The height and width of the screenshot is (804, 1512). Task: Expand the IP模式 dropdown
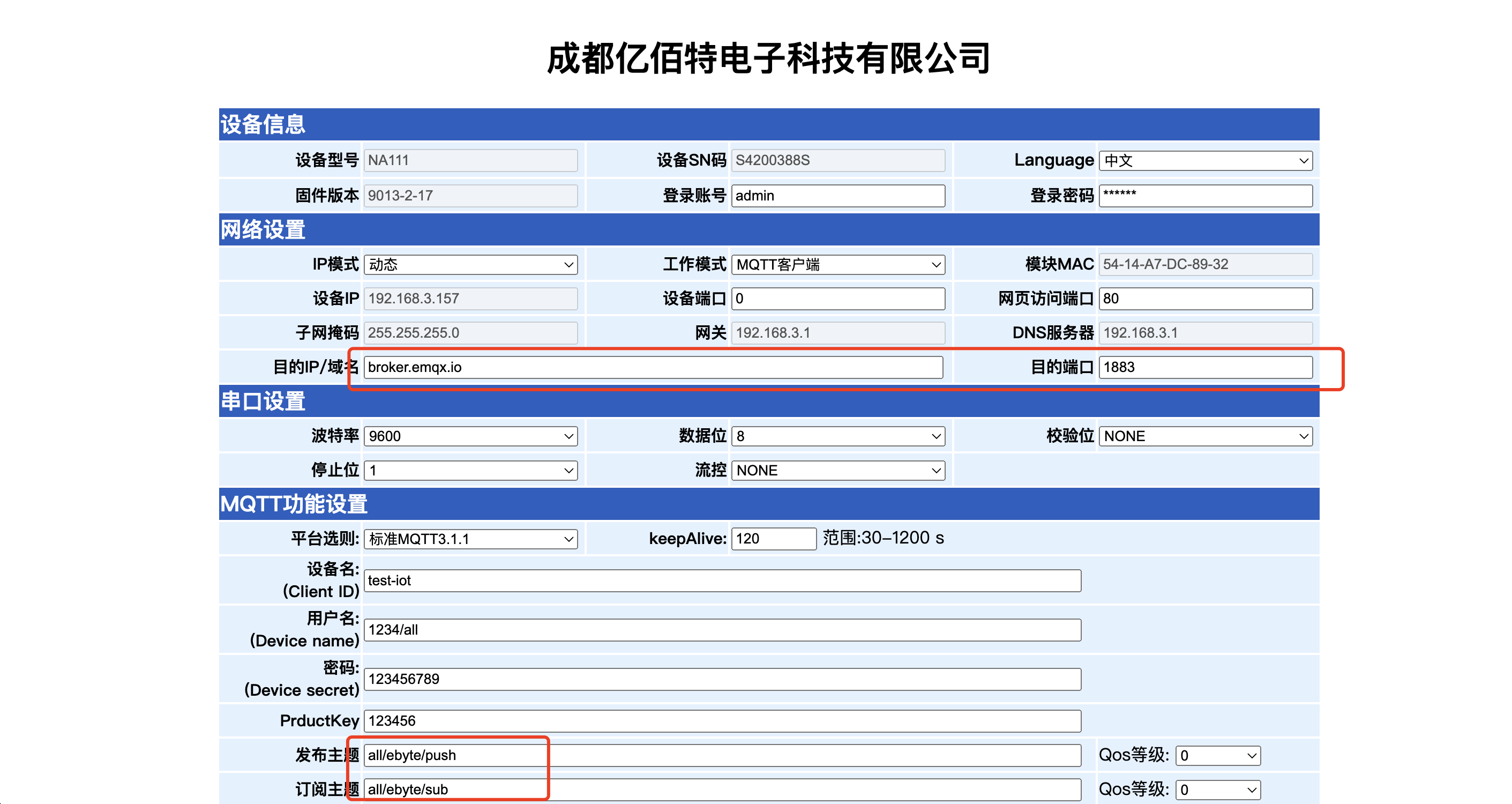click(x=469, y=264)
